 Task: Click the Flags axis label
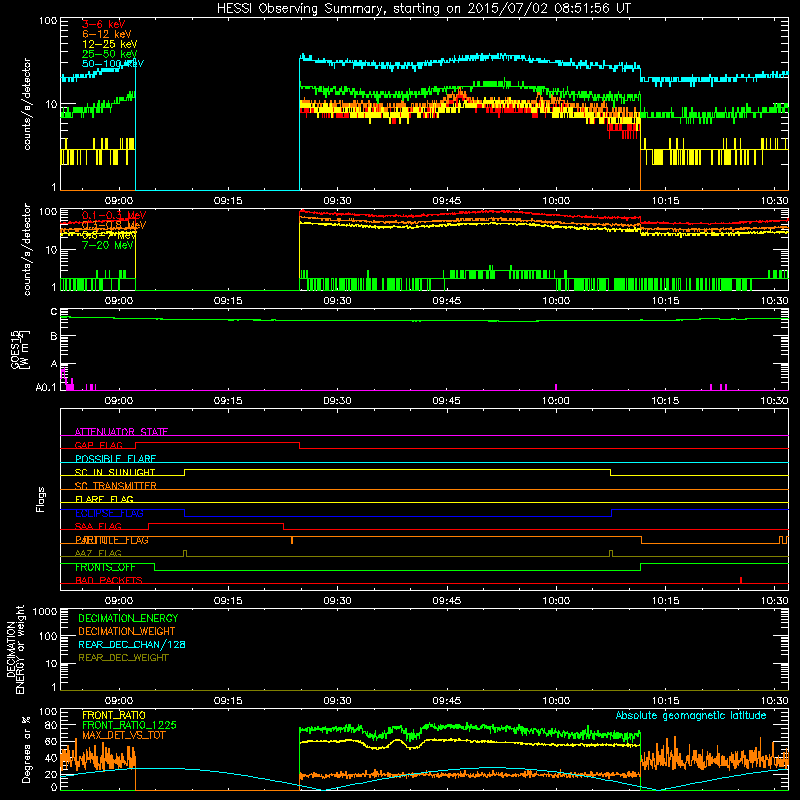point(40,499)
